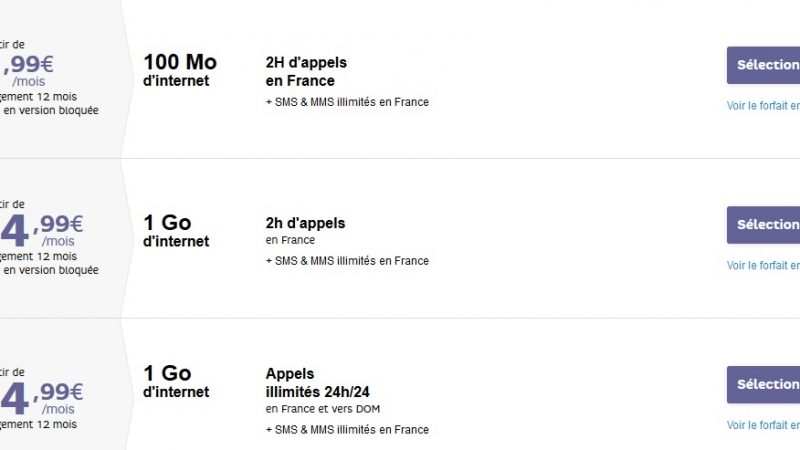Click the '2h d'appels' title in the first 1 Go row

click(x=305, y=223)
